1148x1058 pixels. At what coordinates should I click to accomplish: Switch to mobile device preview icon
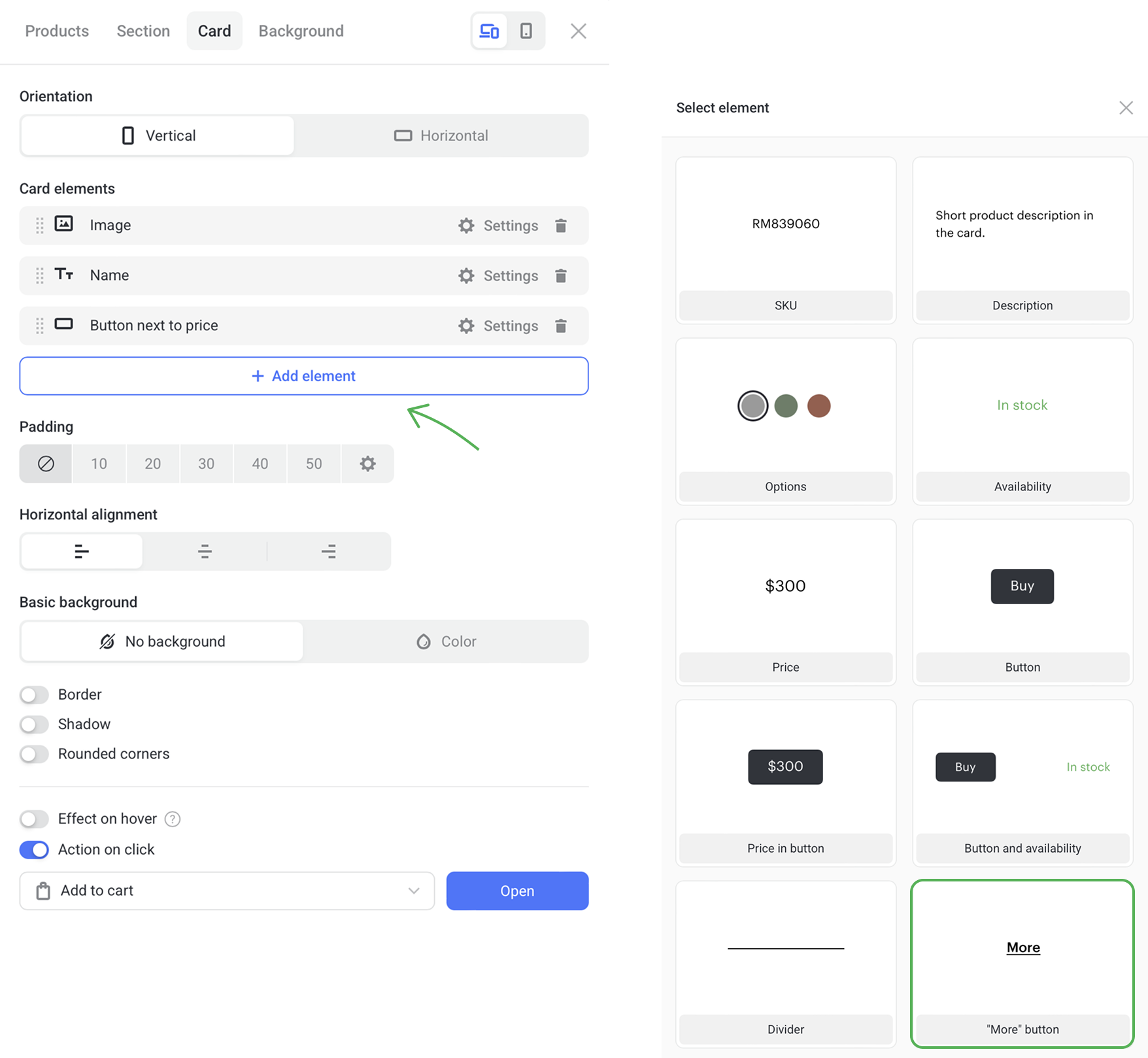[526, 31]
